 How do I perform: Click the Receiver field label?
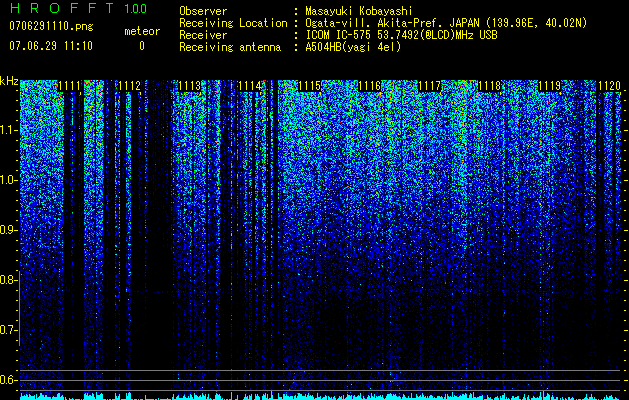pos(203,35)
